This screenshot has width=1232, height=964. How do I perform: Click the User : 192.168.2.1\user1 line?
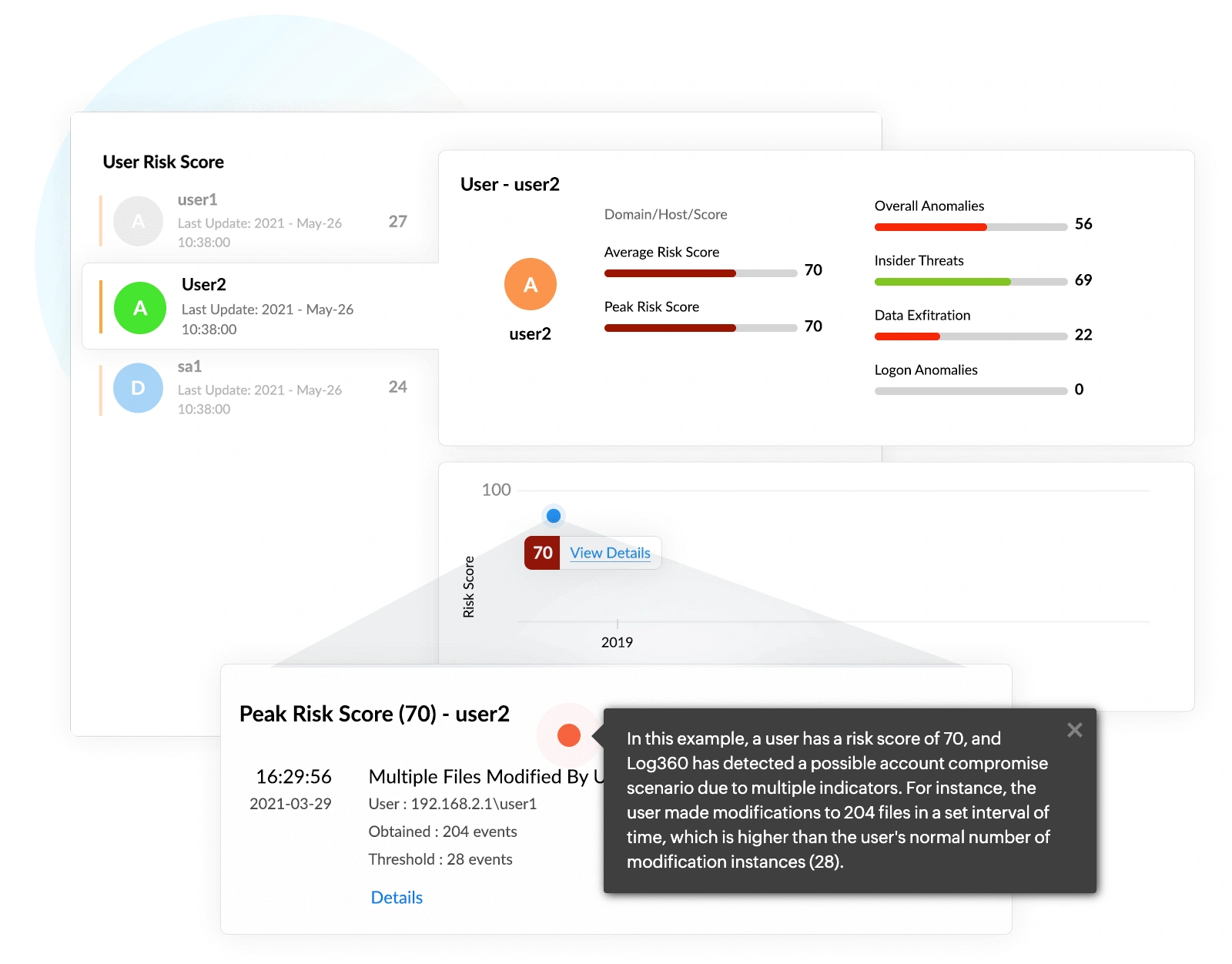click(453, 804)
